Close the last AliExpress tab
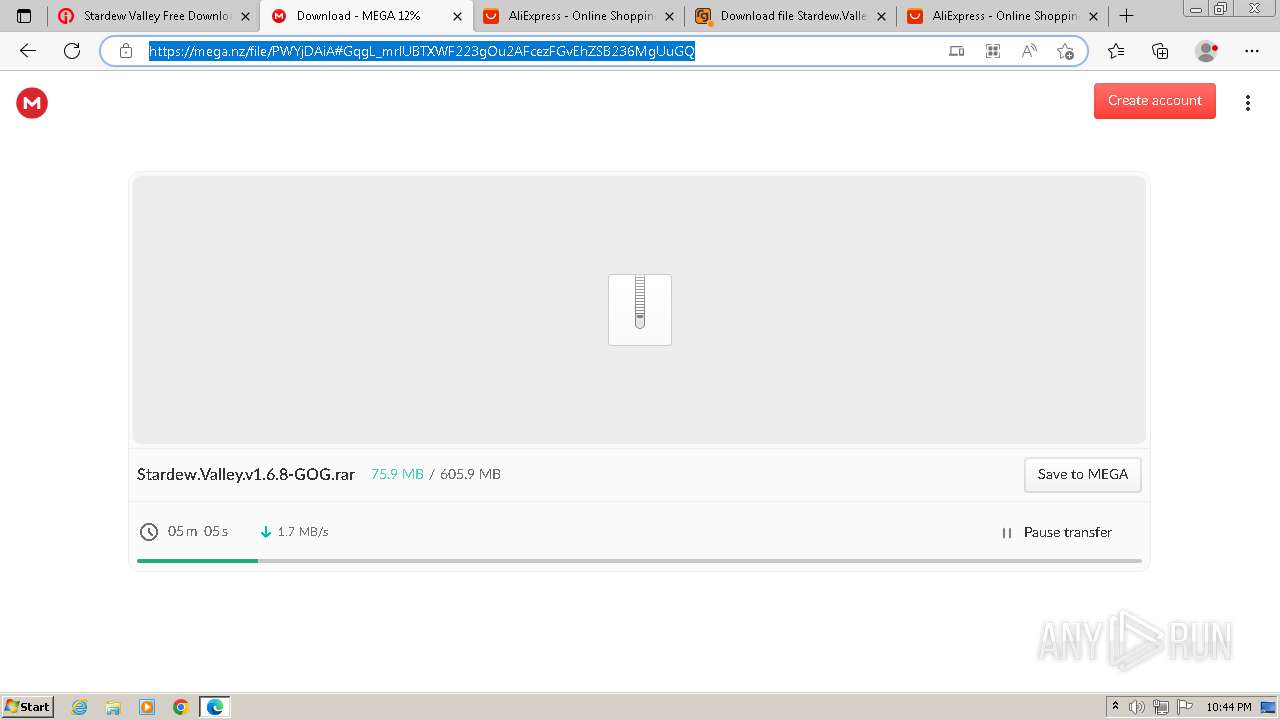The width and height of the screenshot is (1280, 720). pos(1094,16)
